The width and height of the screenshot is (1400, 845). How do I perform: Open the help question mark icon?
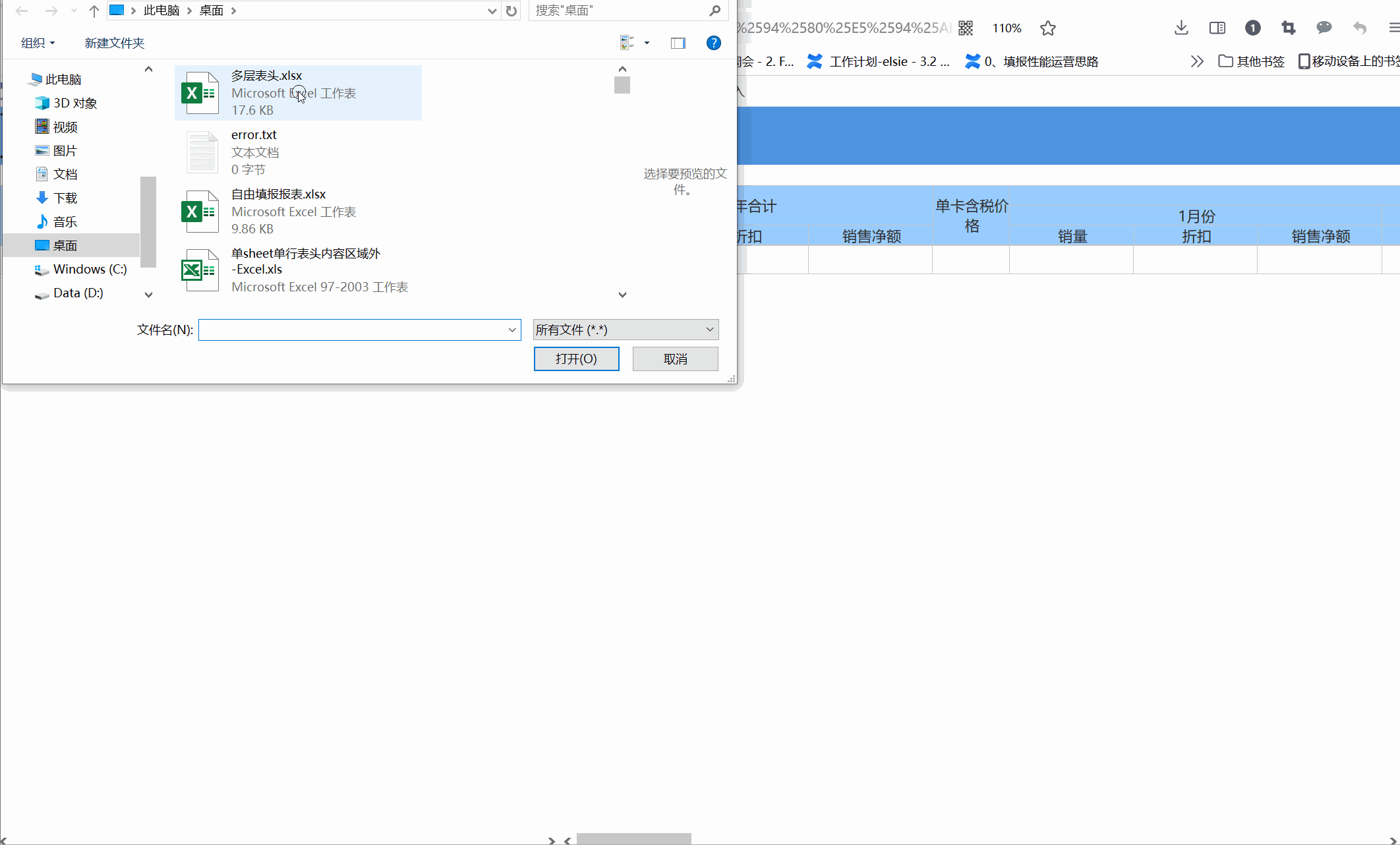713,43
